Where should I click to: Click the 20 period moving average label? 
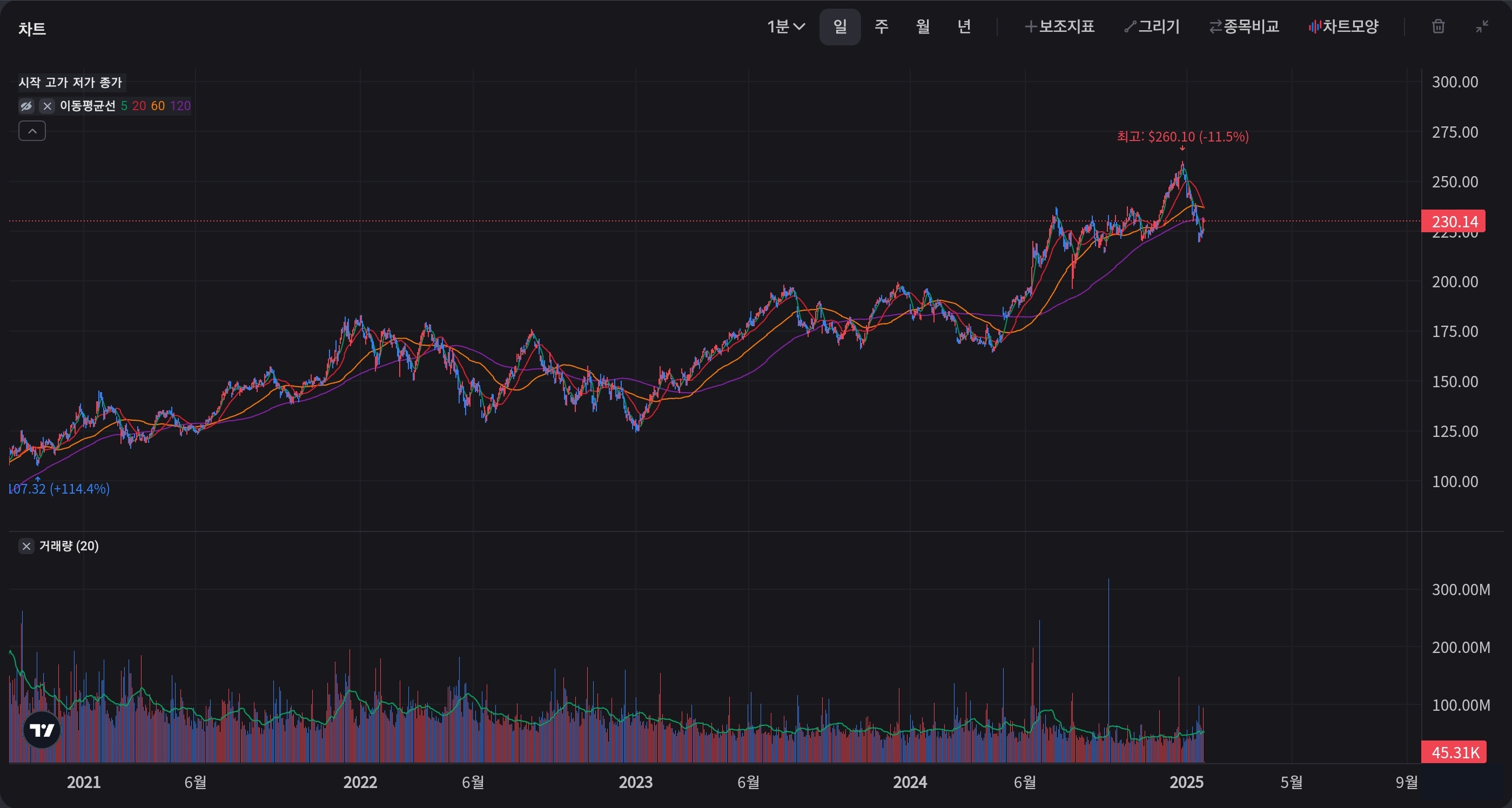(x=138, y=106)
